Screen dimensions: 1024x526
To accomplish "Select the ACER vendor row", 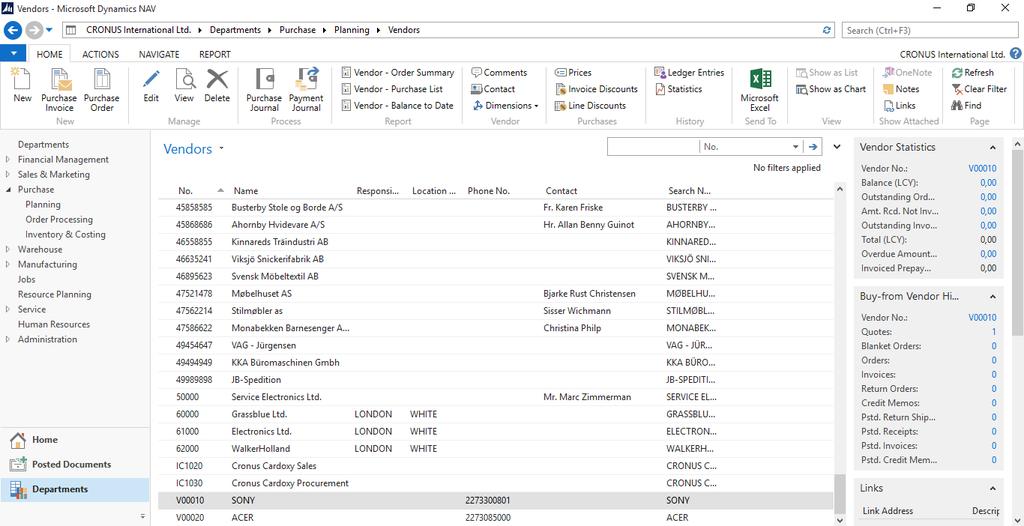I will click(x=496, y=518).
